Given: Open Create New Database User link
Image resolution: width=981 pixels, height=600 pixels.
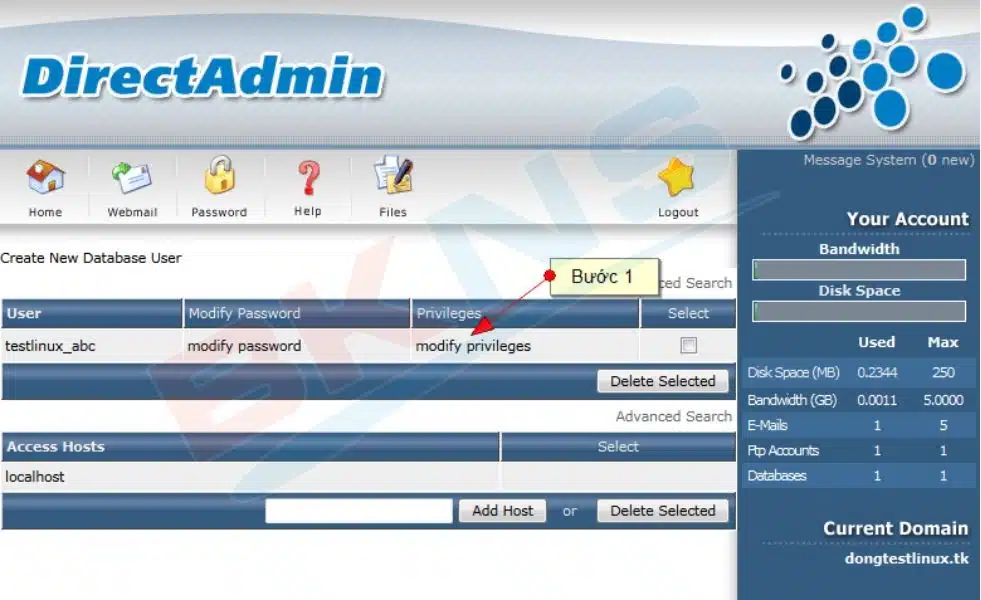Looking at the screenshot, I should (91, 258).
